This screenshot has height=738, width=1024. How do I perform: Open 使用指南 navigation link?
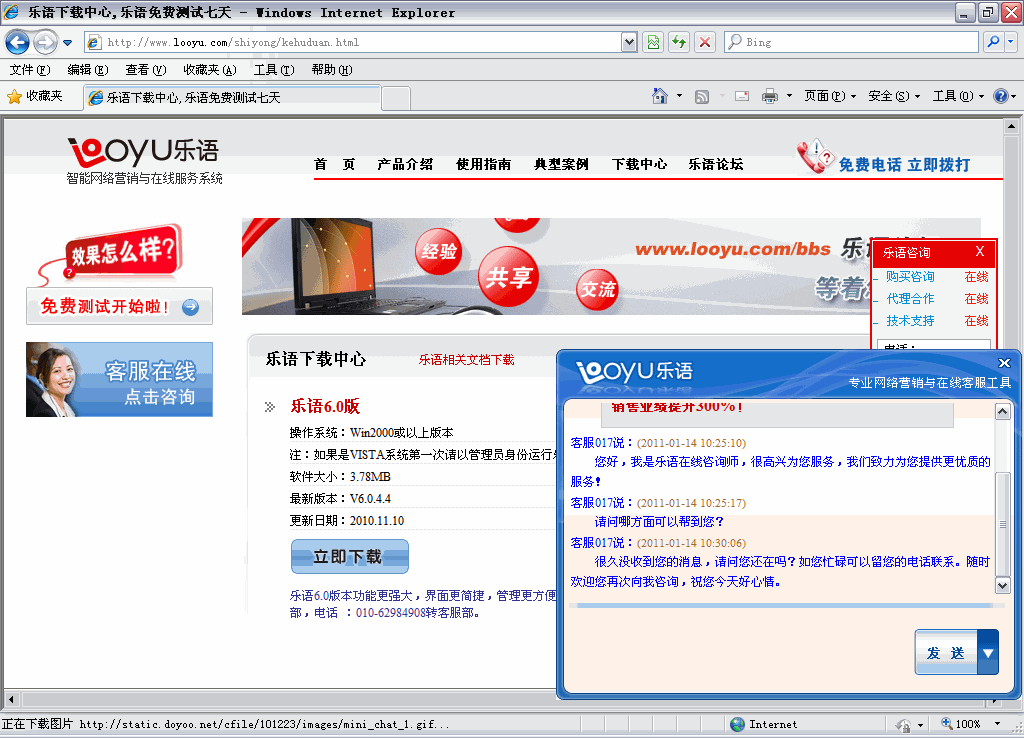[x=483, y=165]
